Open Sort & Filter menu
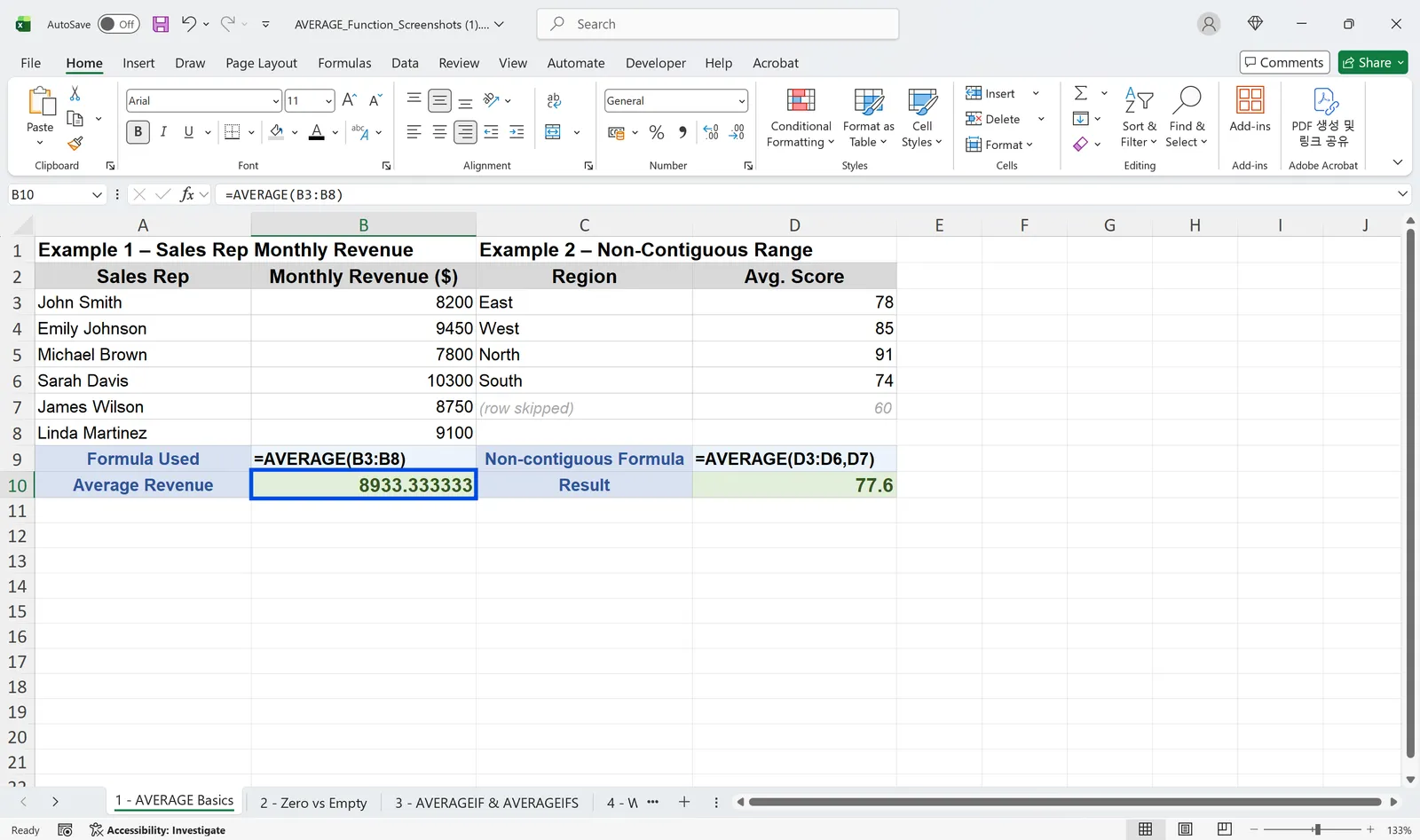The image size is (1420, 840). [x=1139, y=118]
